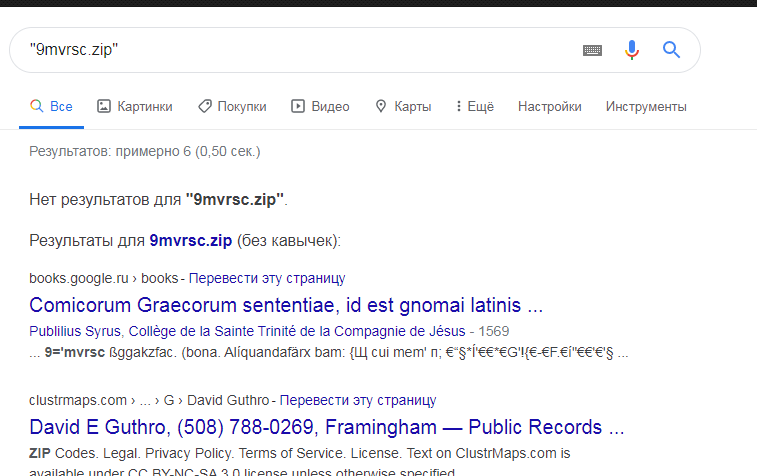Screen dimensions: 757x476
Task: Open Comicorum Graecorum sententiae result
Action: click(286, 305)
